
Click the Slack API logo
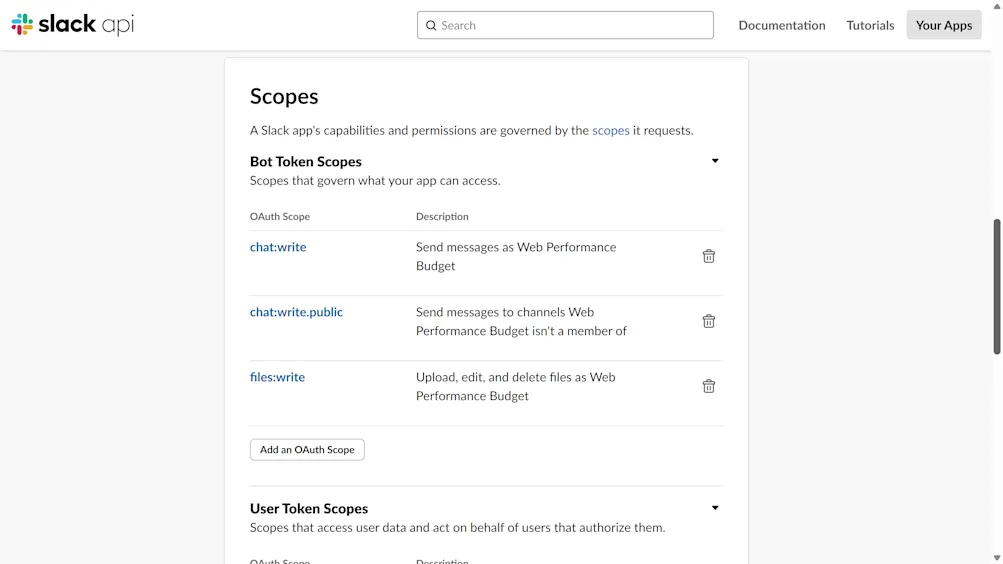(x=73, y=24)
